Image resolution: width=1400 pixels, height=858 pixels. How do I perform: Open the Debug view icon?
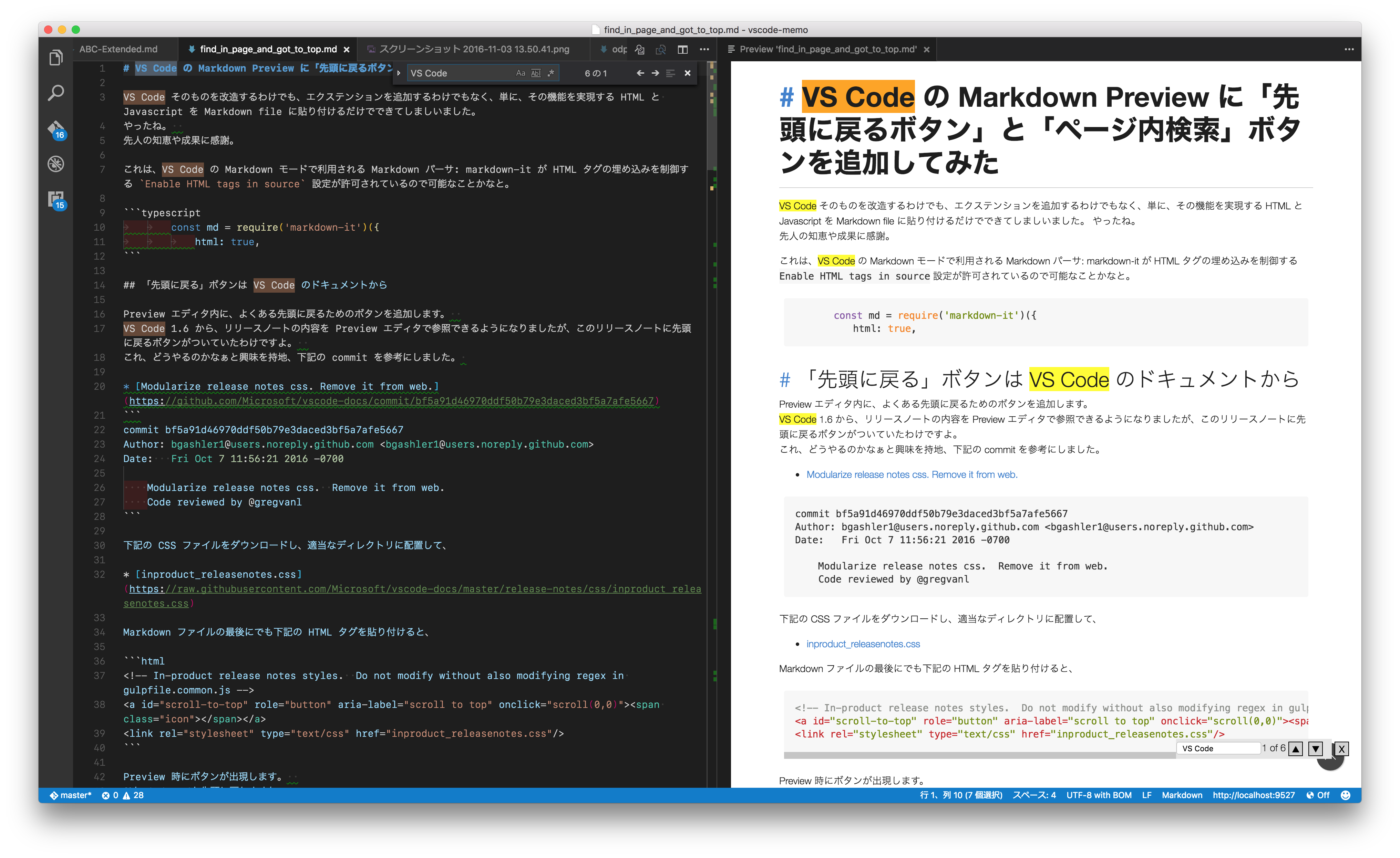56,164
